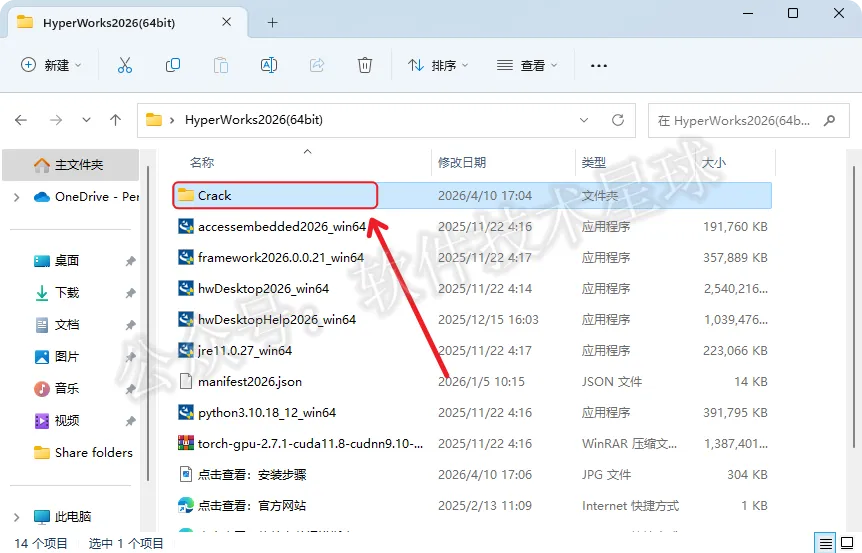Click python3.10.18_12_win64 installer icon
The image size is (862, 553).
pyautogui.click(x=186, y=412)
